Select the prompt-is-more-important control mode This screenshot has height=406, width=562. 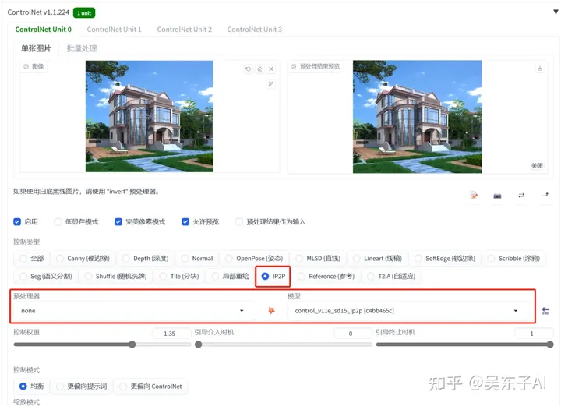82,386
